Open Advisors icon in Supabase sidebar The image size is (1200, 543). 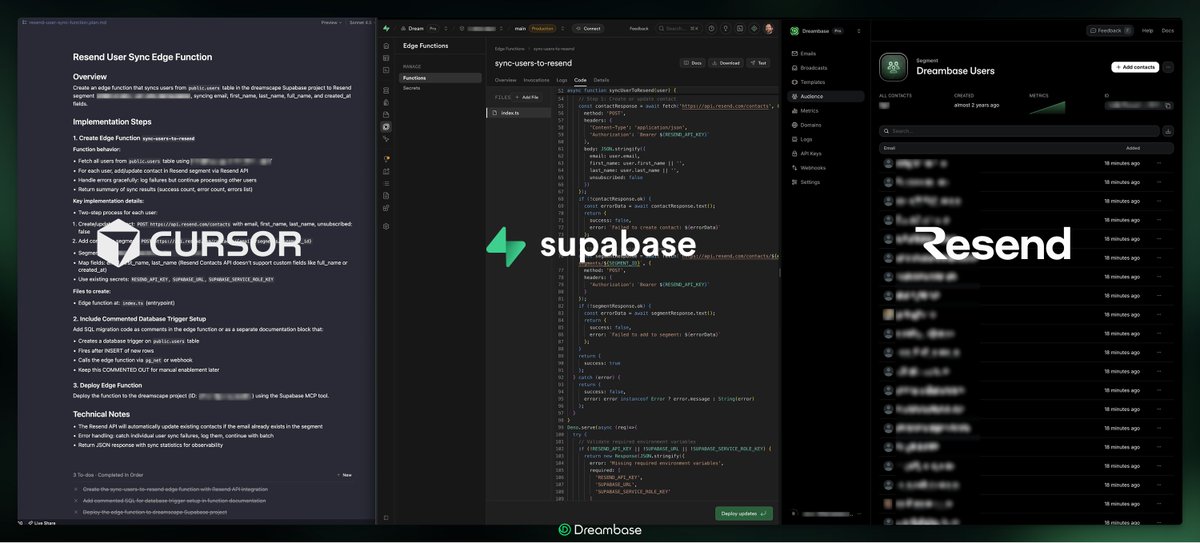pos(386,159)
